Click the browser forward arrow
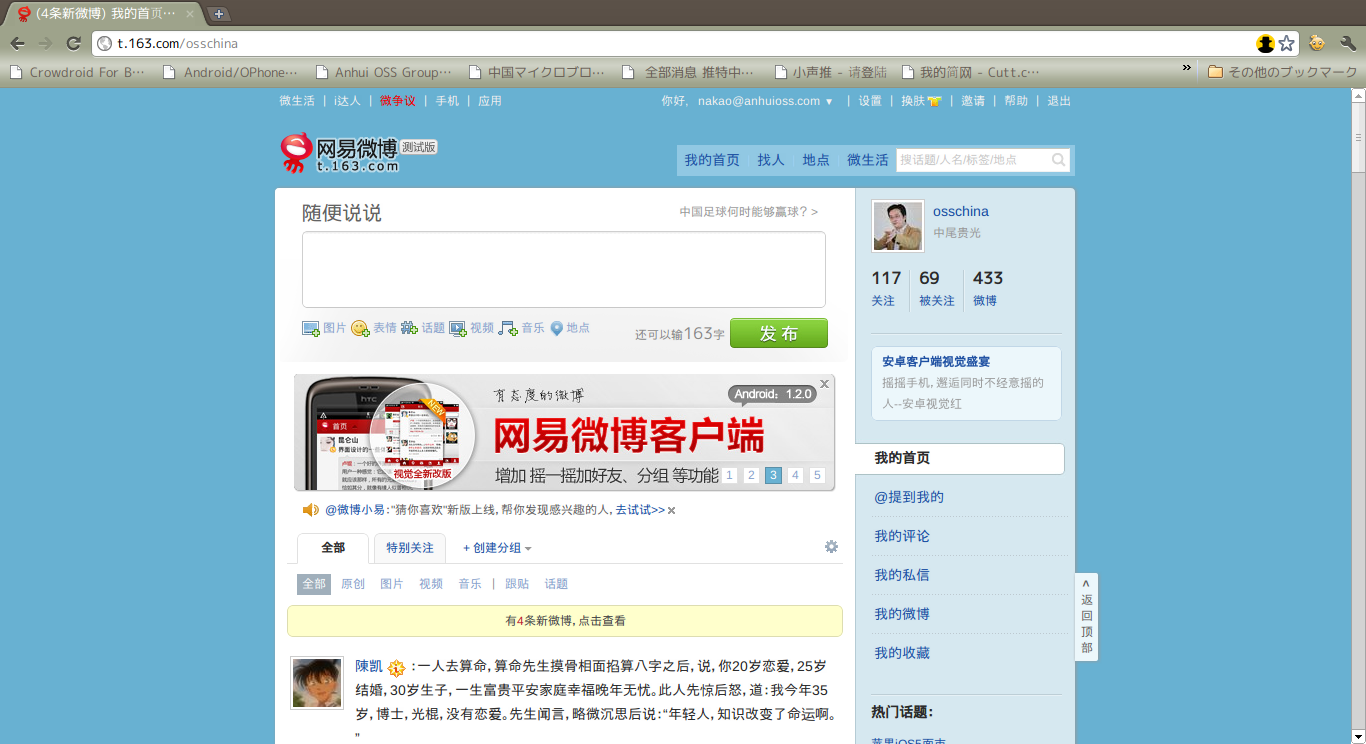The width and height of the screenshot is (1366, 744). tap(45, 43)
